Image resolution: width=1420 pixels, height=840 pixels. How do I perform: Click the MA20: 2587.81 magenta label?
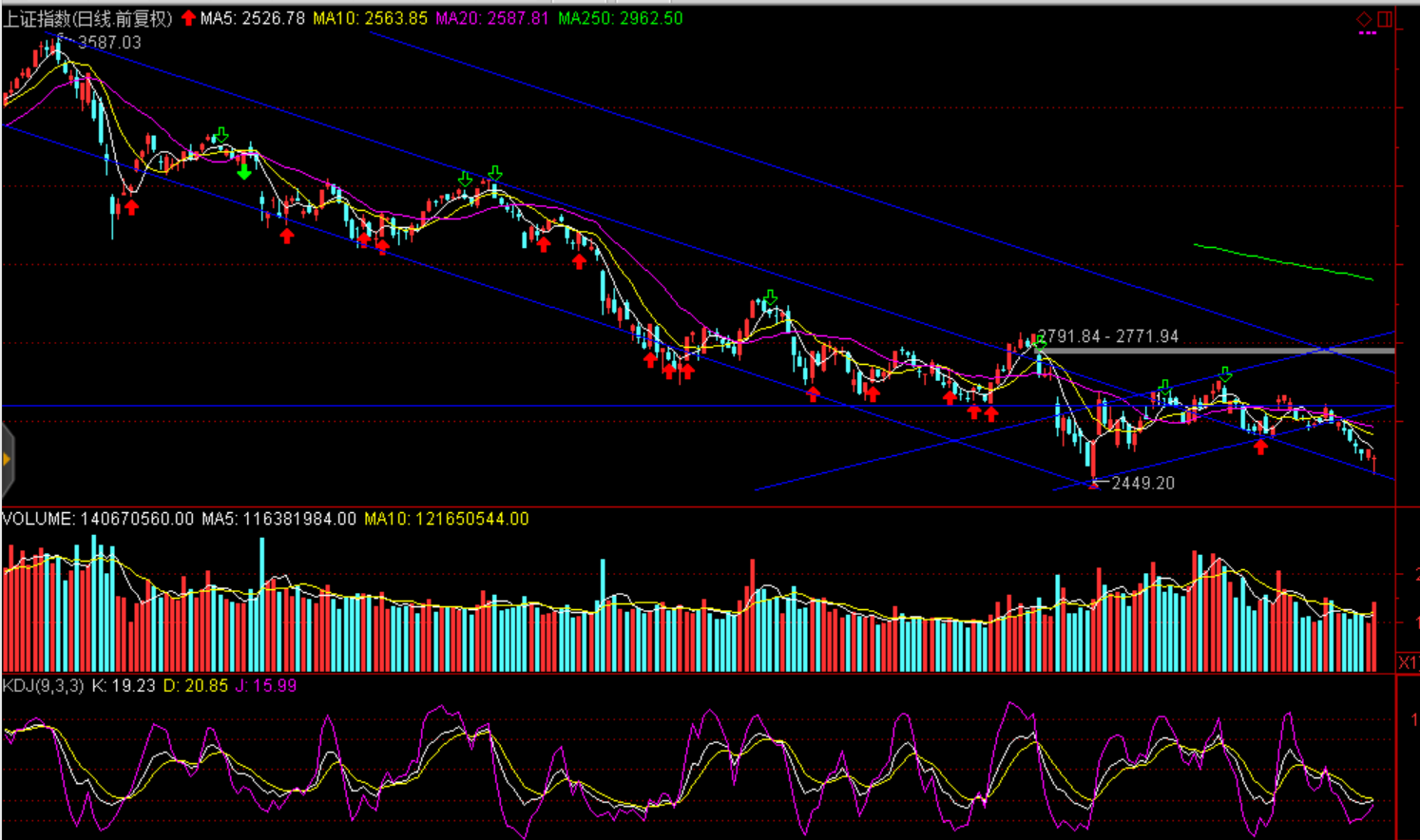click(x=492, y=18)
